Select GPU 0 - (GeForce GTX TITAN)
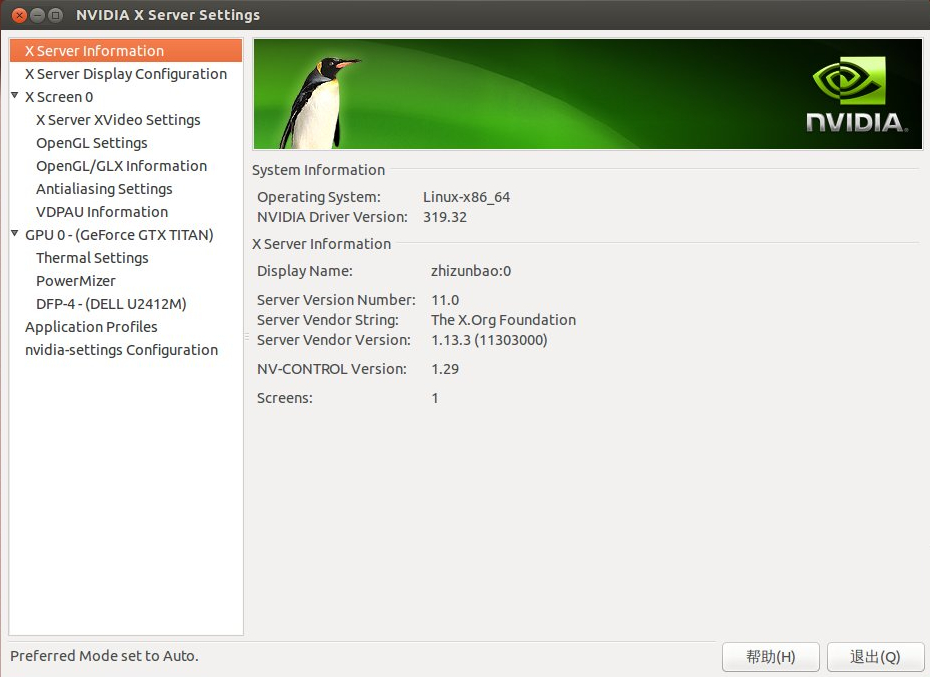 [119, 235]
